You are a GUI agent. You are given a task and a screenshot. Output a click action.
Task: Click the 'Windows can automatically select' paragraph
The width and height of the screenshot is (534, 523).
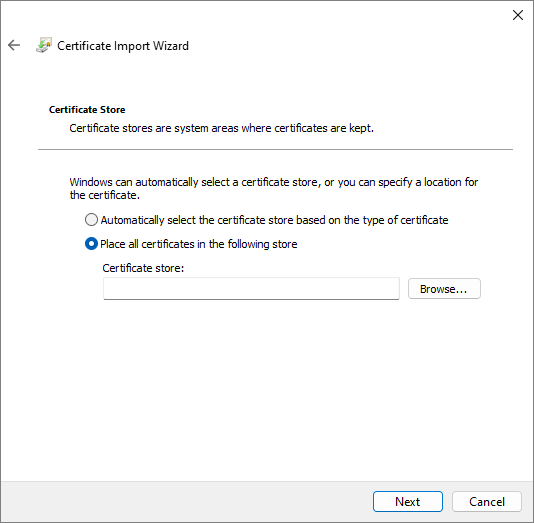pos(273,188)
